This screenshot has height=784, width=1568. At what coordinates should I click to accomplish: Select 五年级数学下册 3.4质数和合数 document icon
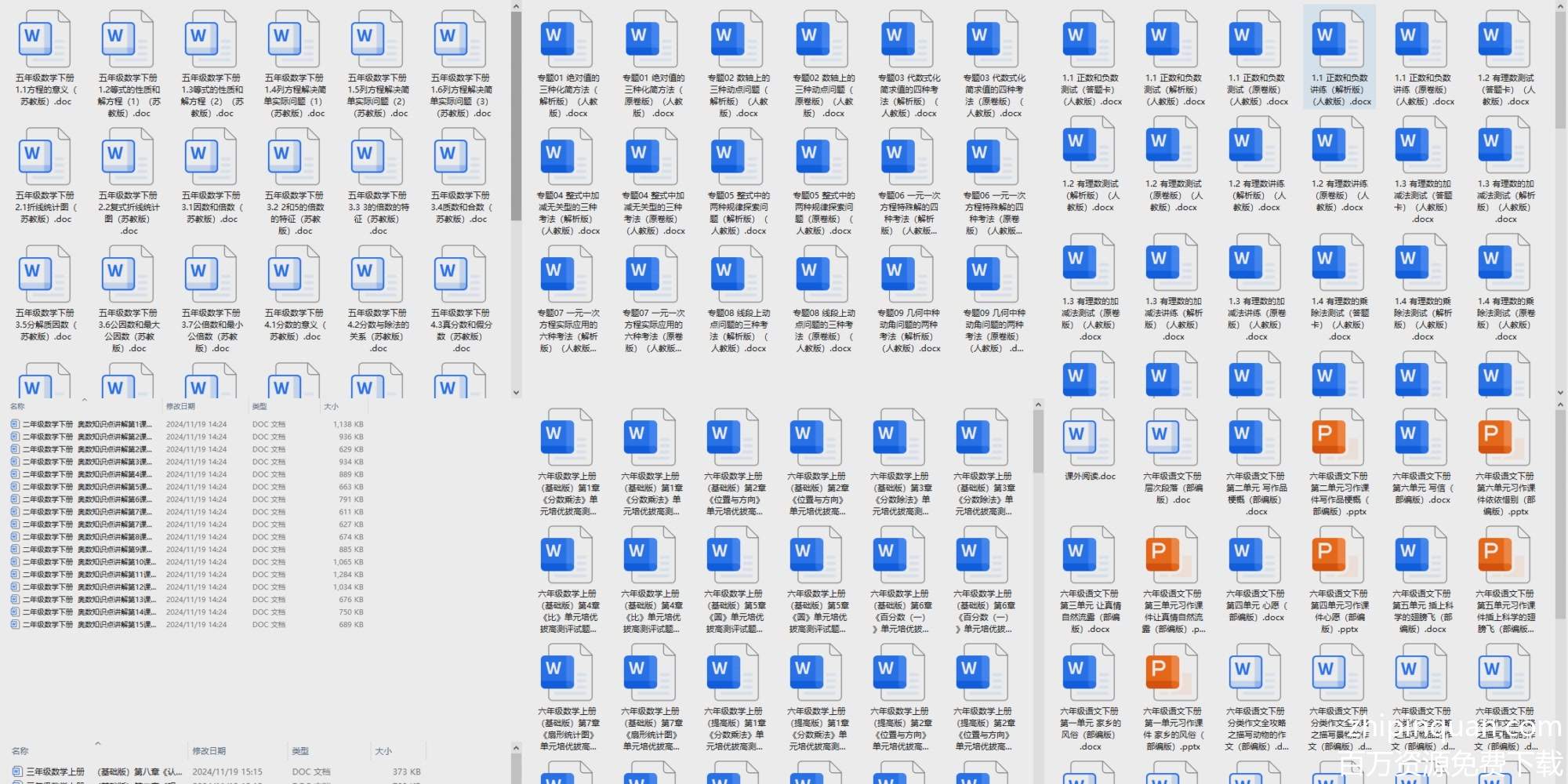(x=460, y=157)
